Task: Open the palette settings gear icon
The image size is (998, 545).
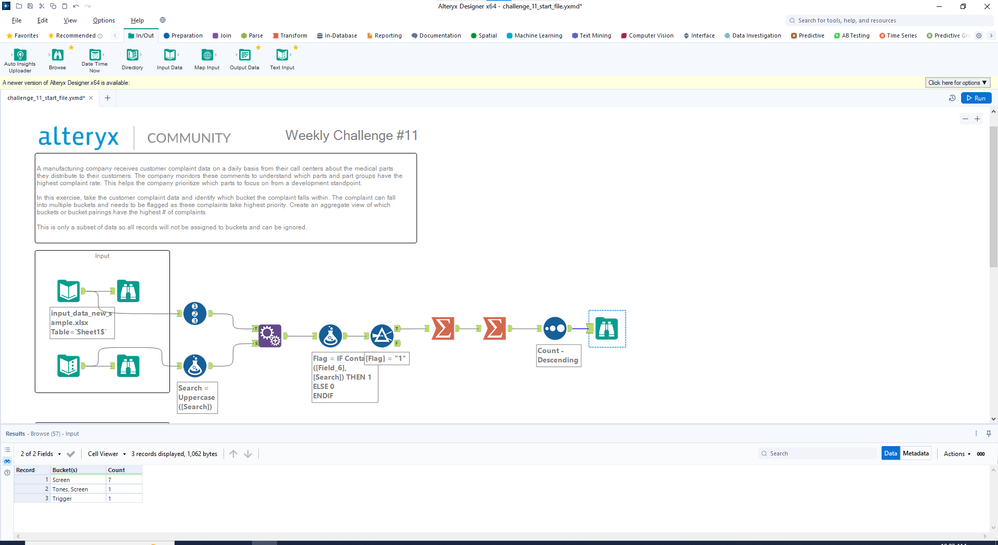Action: point(979,36)
